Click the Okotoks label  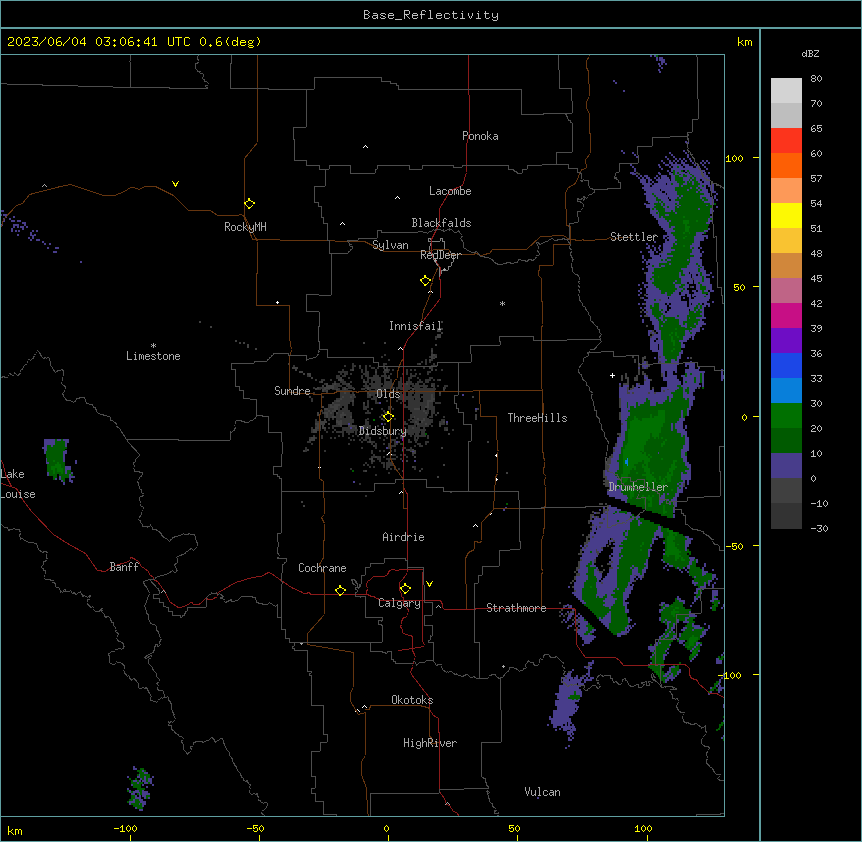(412, 700)
